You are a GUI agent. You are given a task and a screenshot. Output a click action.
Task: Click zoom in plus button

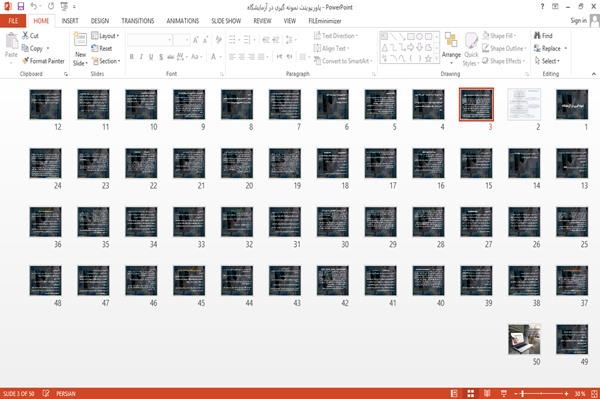(566, 393)
